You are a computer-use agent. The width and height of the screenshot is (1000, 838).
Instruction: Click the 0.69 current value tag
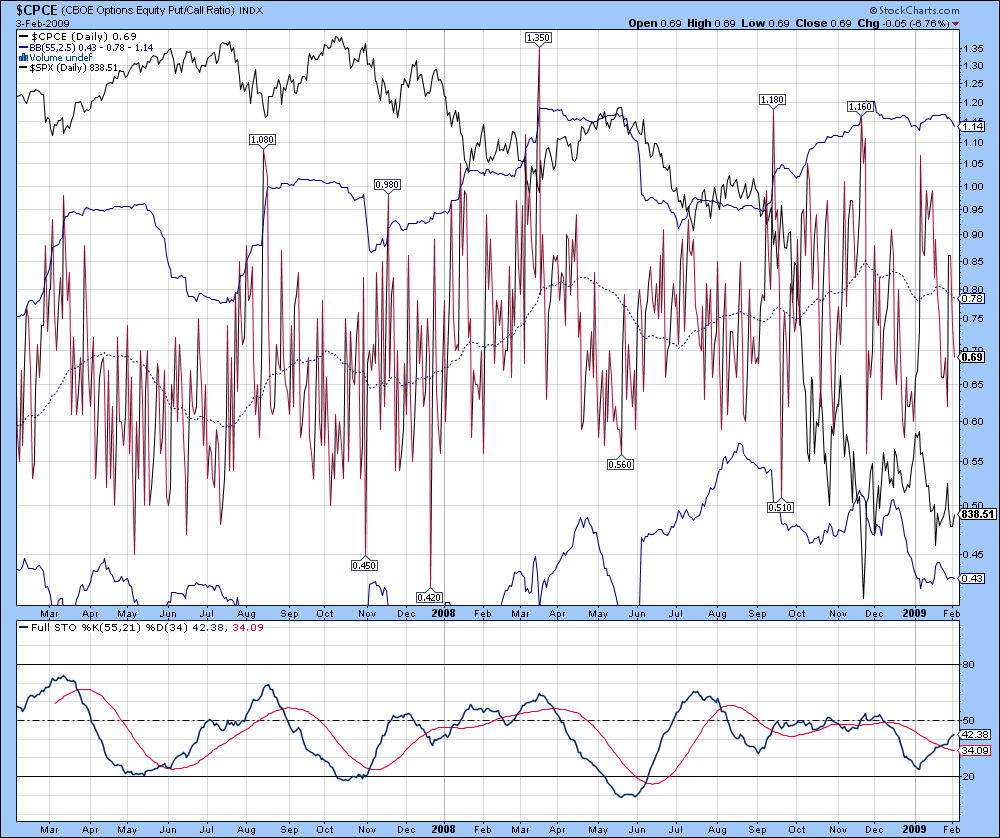click(972, 357)
